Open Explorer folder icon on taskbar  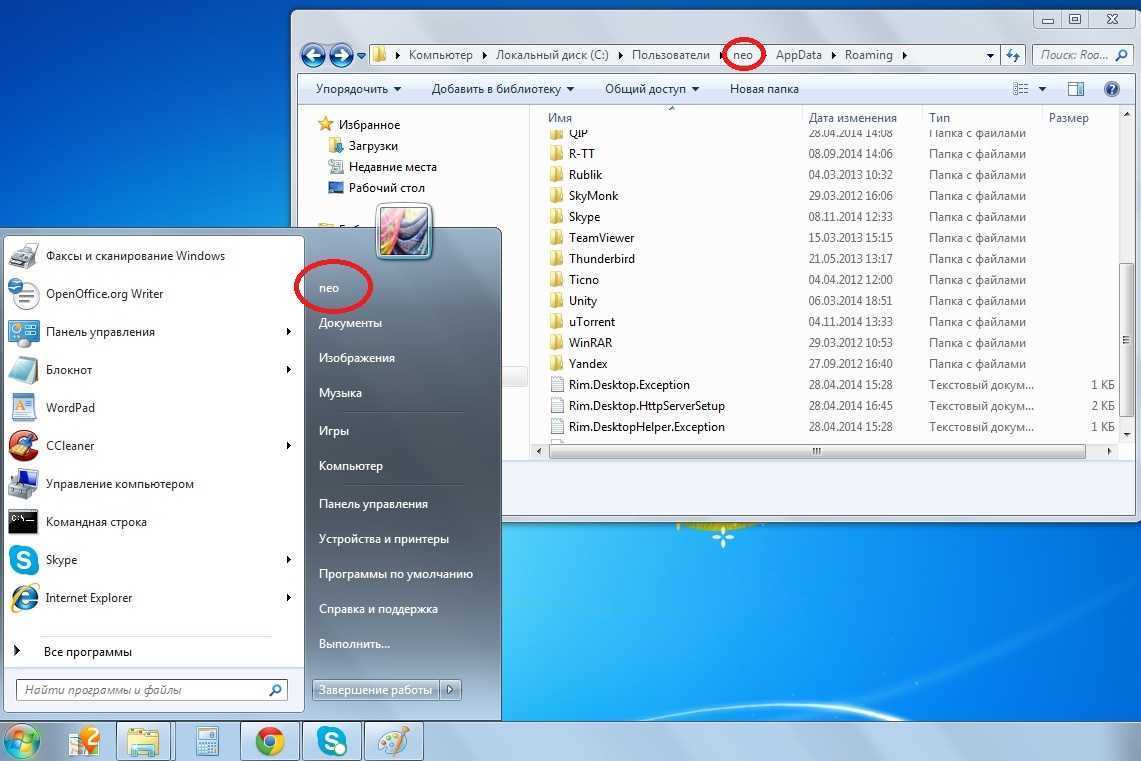(143, 742)
